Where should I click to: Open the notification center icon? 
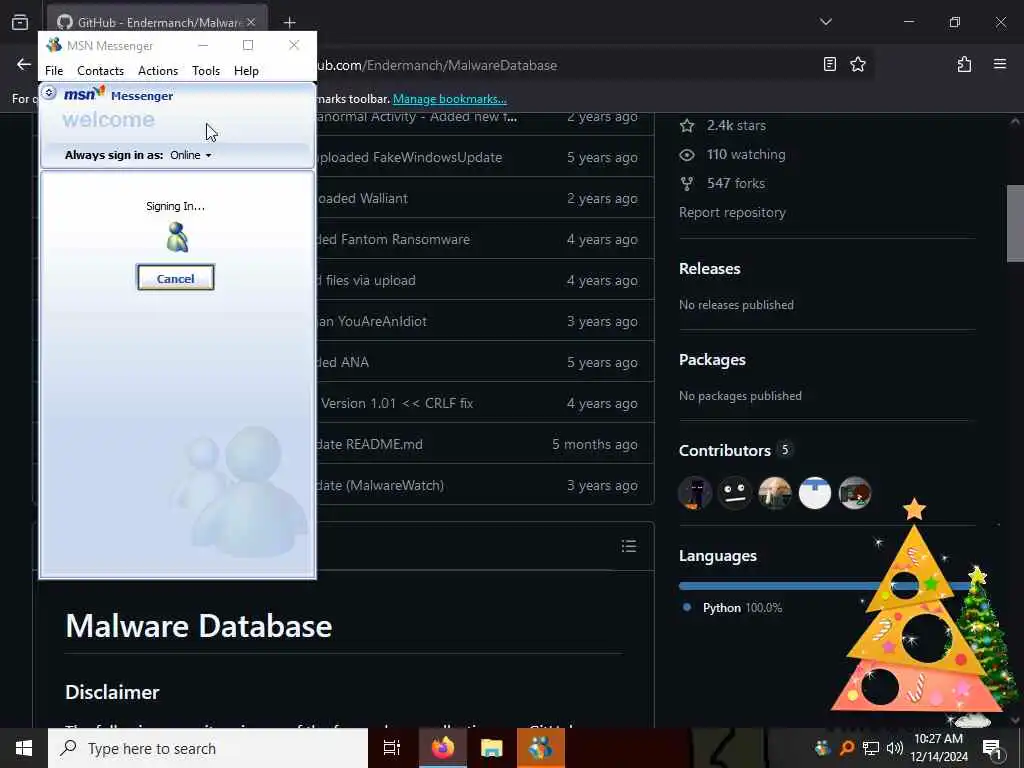click(x=992, y=748)
